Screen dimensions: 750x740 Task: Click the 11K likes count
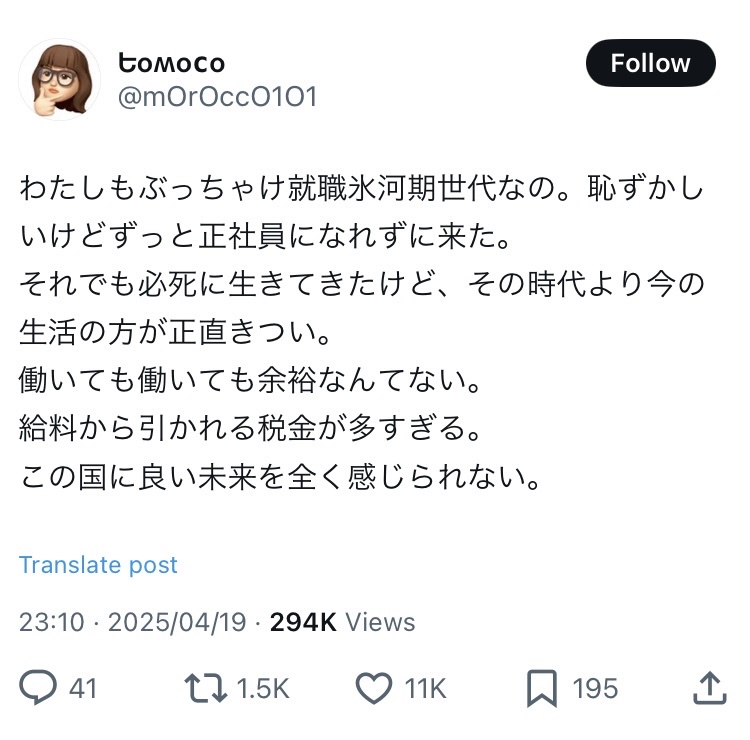426,688
